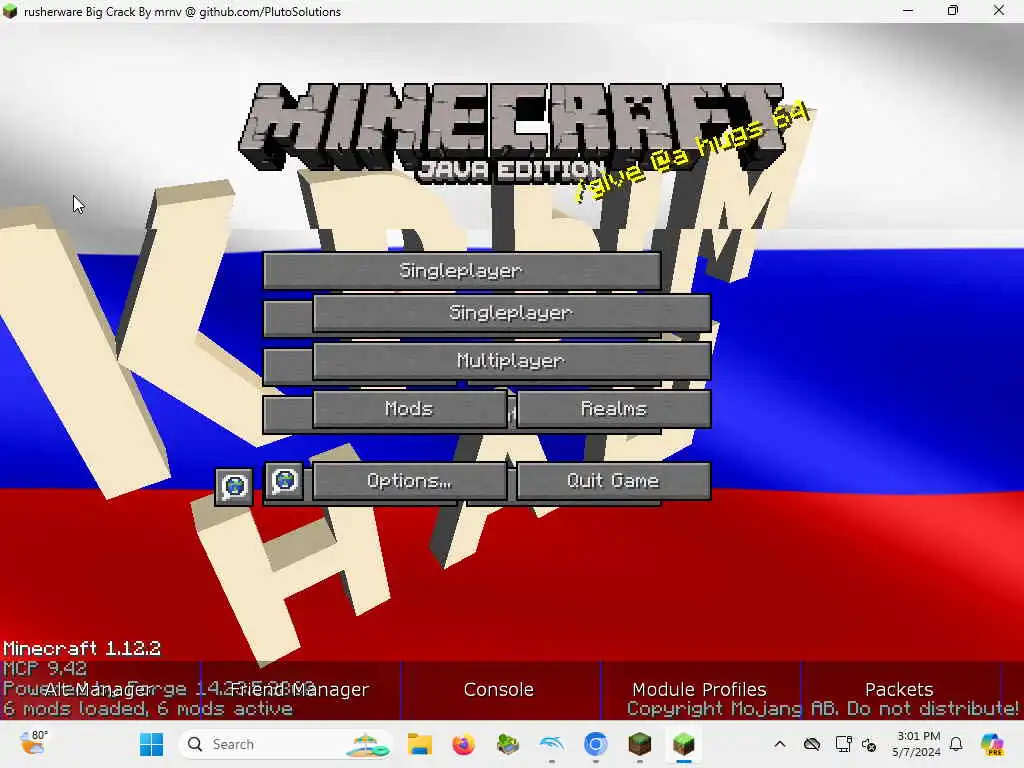The height and width of the screenshot is (768, 1024).
Task: Open the Module Profiles tab
Action: (x=699, y=690)
